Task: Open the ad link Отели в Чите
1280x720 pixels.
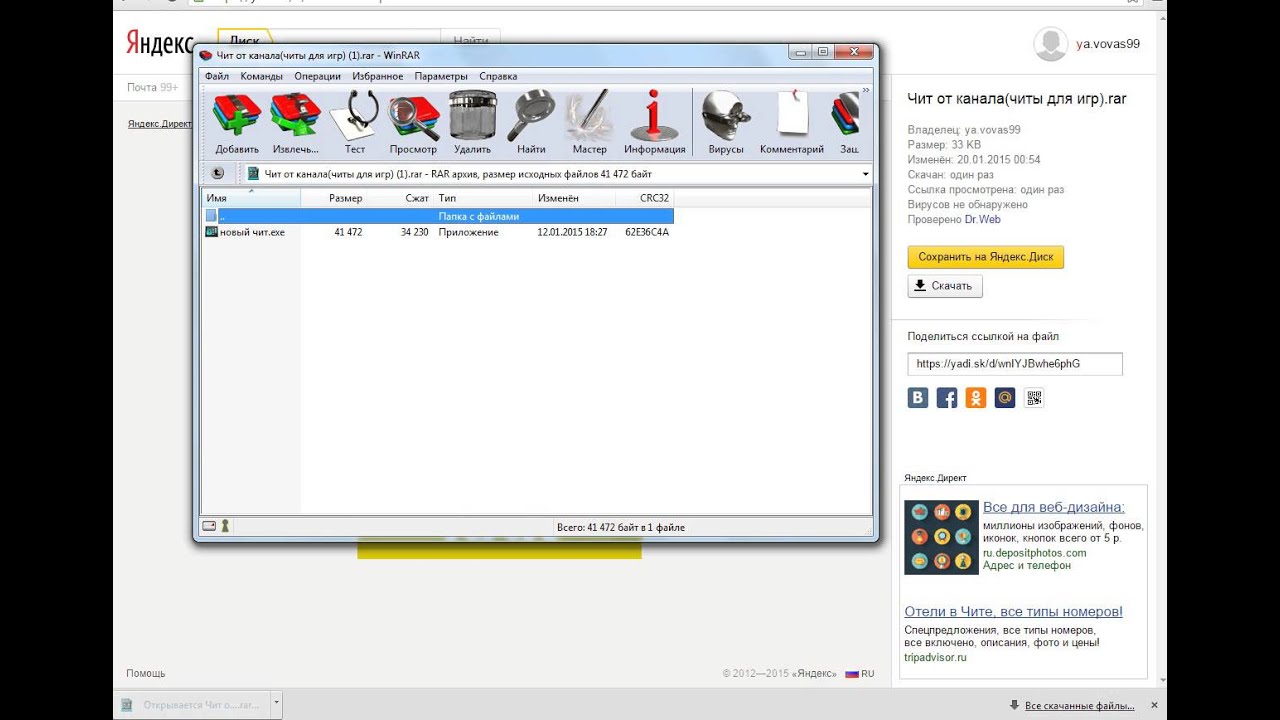Action: (x=1013, y=611)
